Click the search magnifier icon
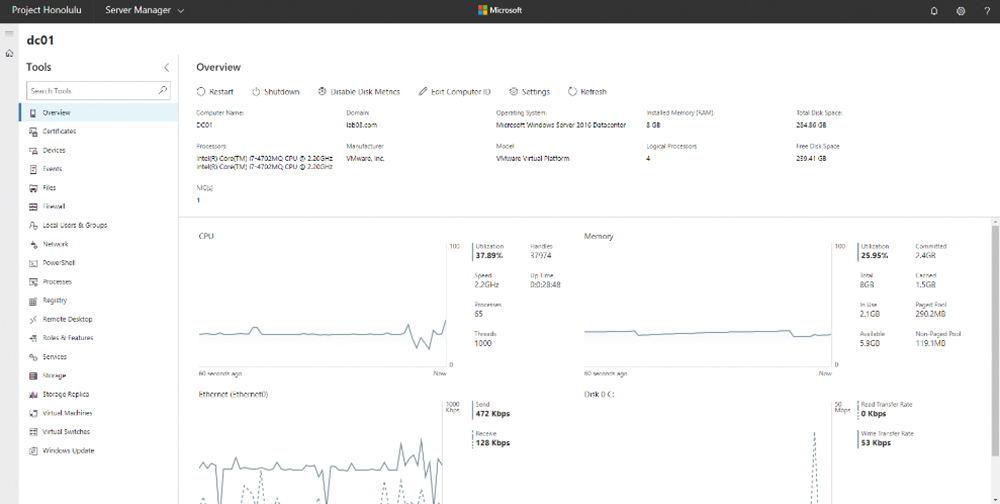The height and width of the screenshot is (504, 1000). pos(163,91)
